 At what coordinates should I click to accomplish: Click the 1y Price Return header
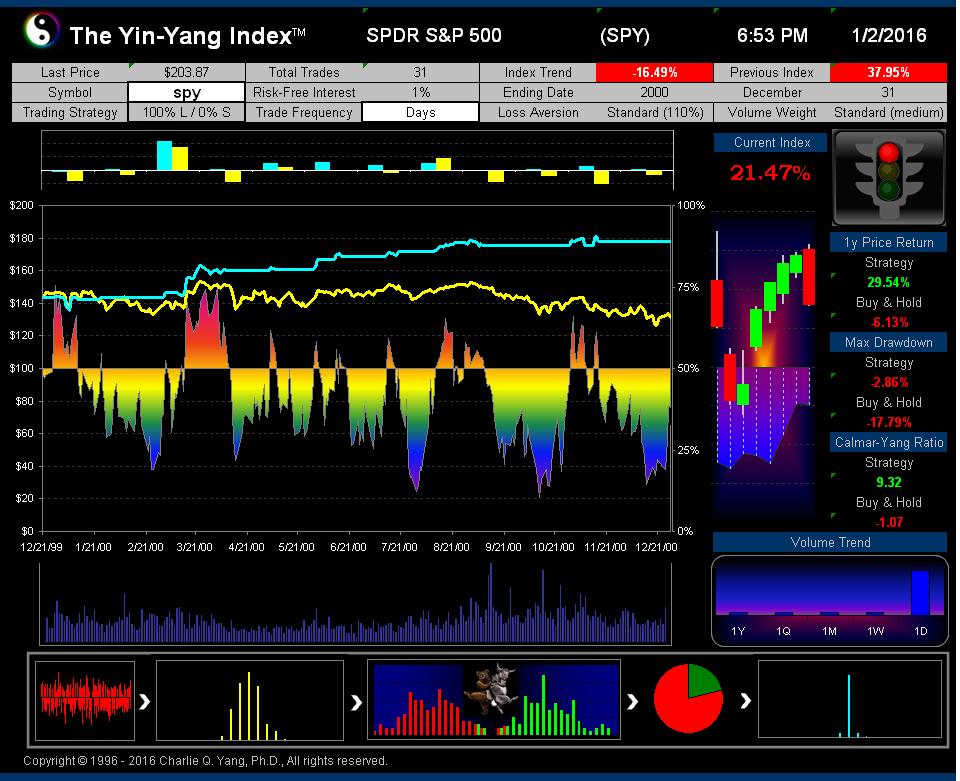(888, 242)
